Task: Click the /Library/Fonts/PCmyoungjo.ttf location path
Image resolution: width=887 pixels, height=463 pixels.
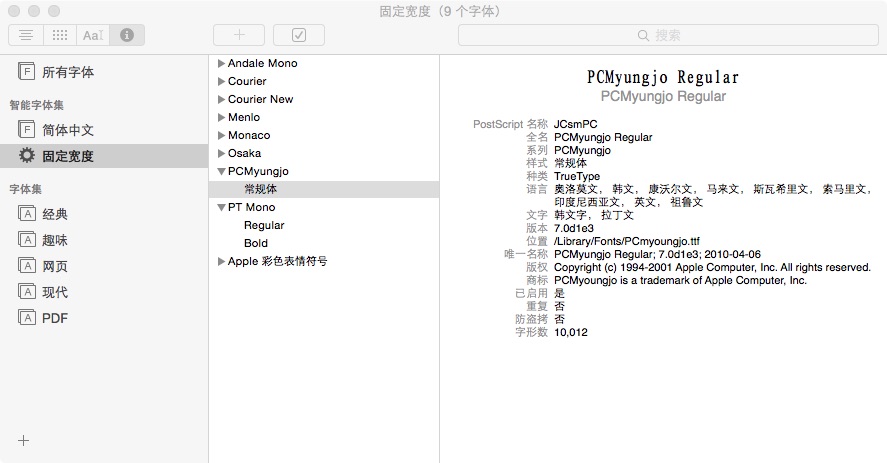Action: tap(627, 241)
